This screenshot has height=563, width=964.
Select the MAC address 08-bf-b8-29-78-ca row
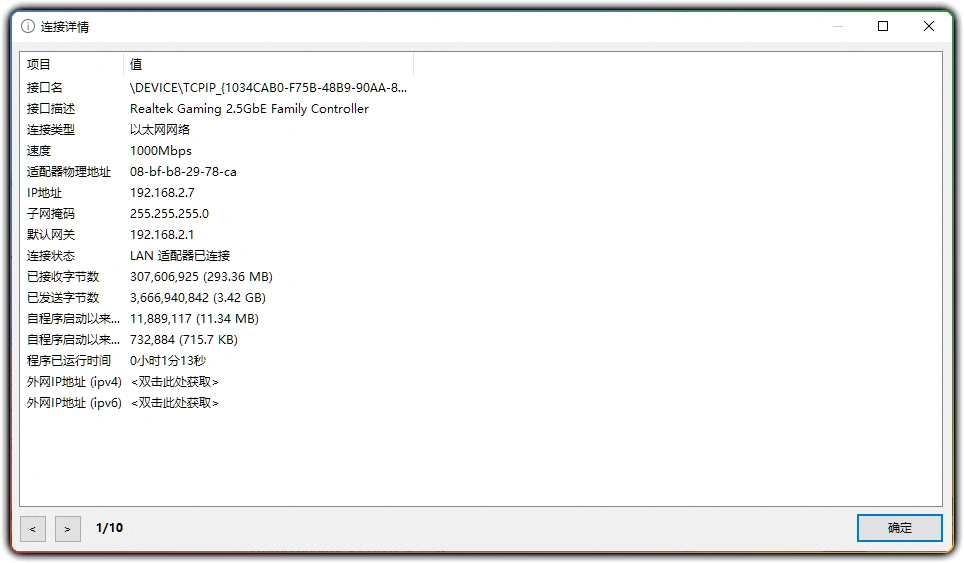pos(183,172)
